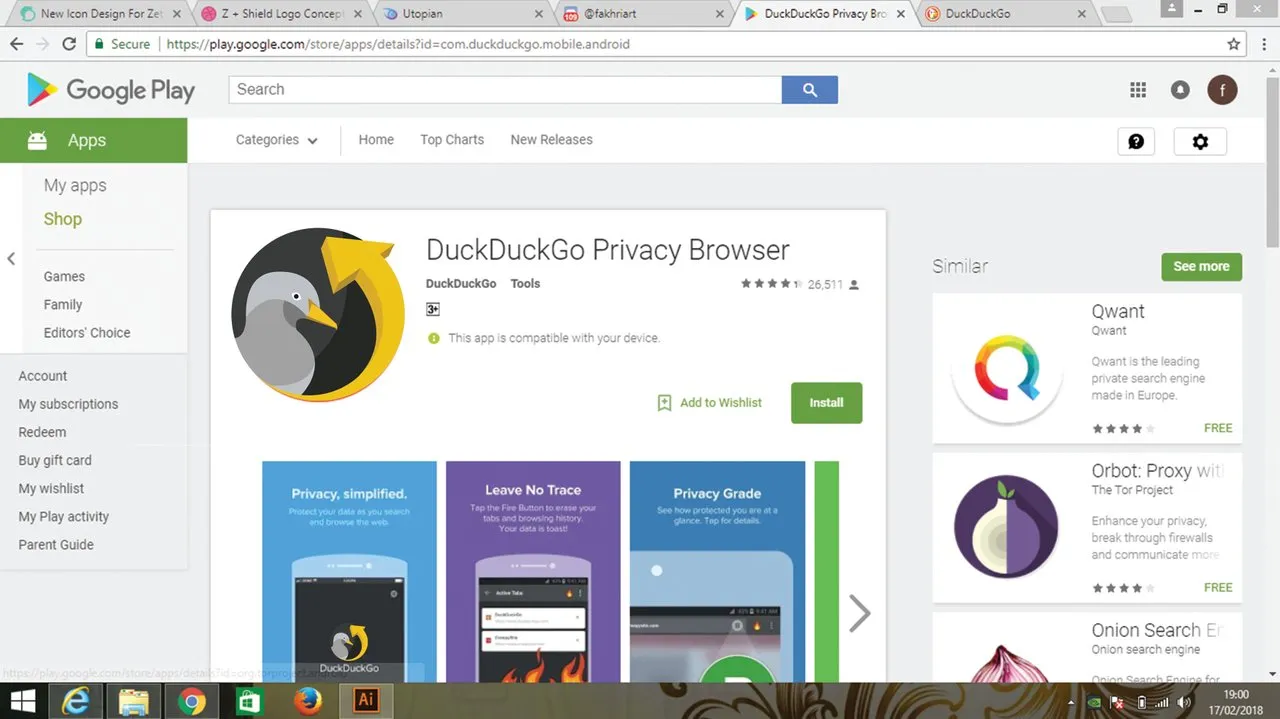Click the browser back arrow
The height and width of the screenshot is (719, 1280).
(x=16, y=44)
